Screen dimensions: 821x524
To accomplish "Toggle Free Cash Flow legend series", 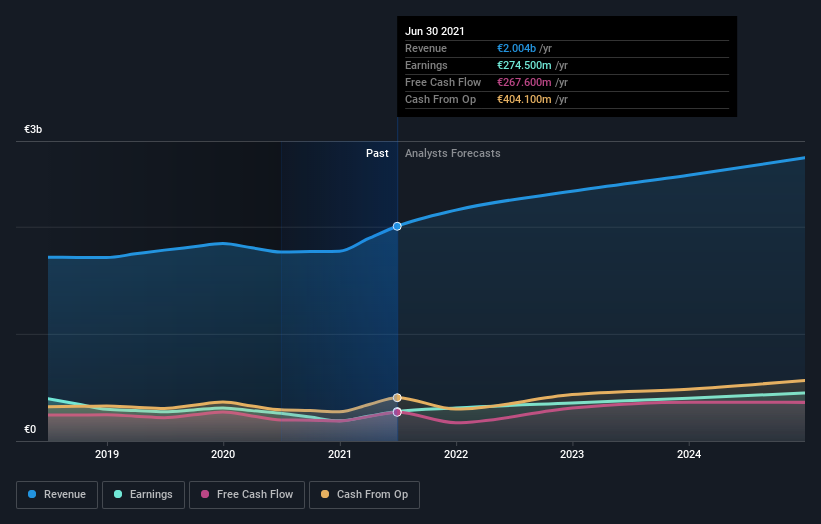I will [247, 495].
